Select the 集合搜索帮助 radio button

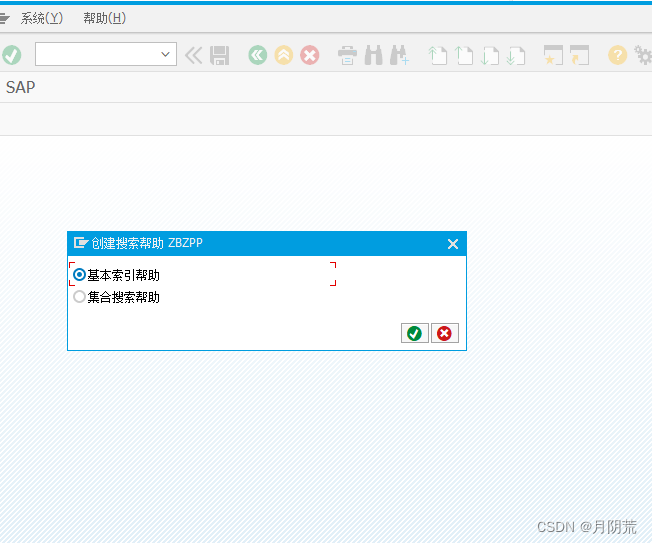pos(79,297)
